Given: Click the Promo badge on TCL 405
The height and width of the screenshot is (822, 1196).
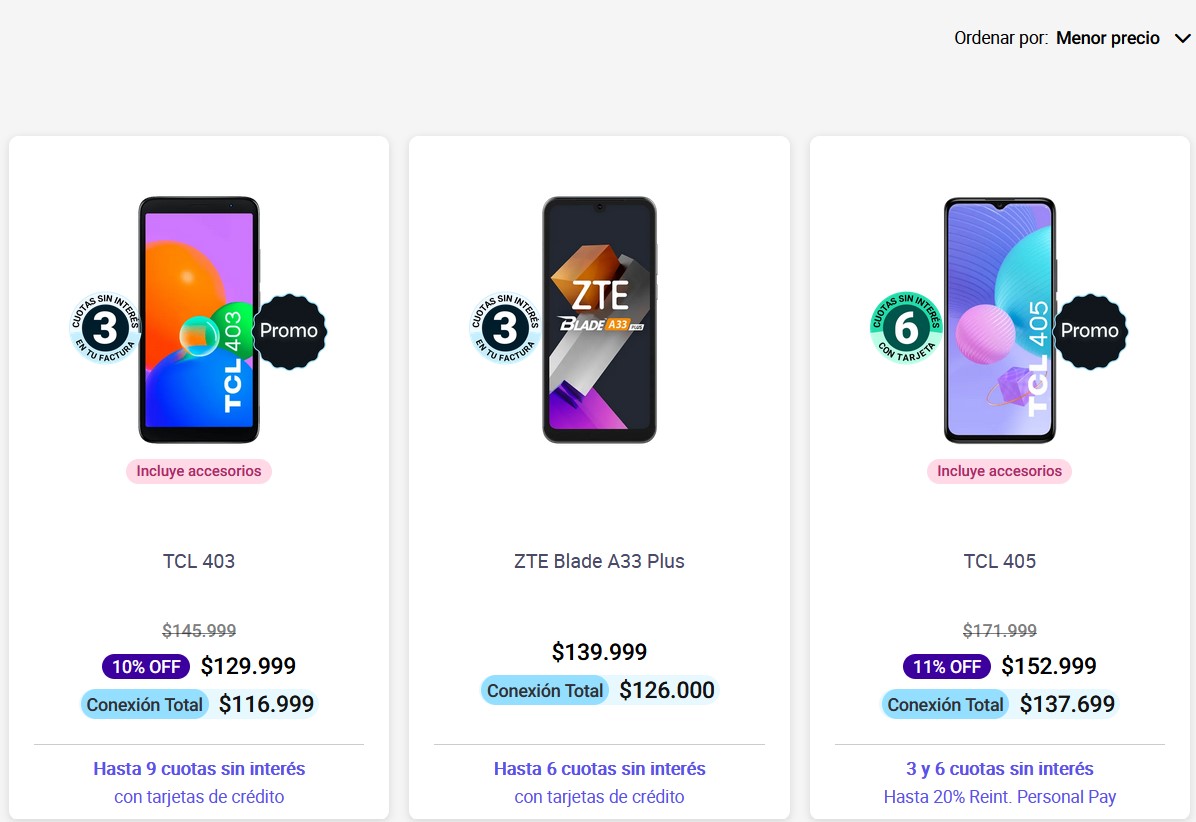Looking at the screenshot, I should click(x=1089, y=330).
